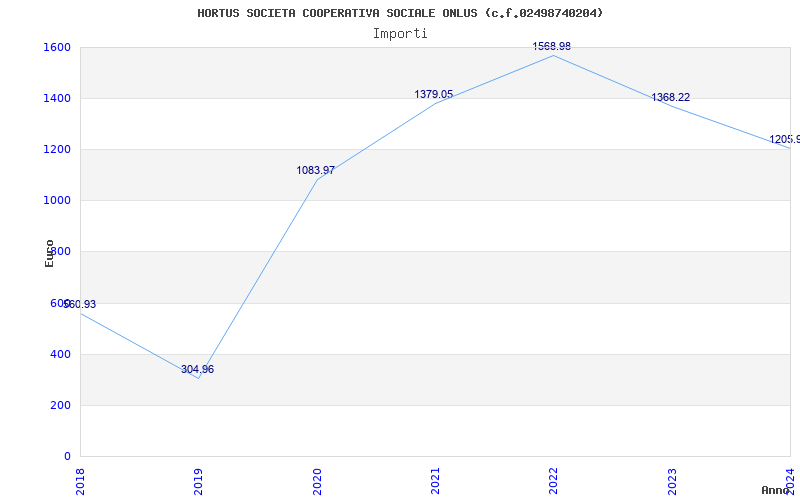800x500 pixels.
Task: Click the 400 y-axis tick label
Action: [61, 354]
